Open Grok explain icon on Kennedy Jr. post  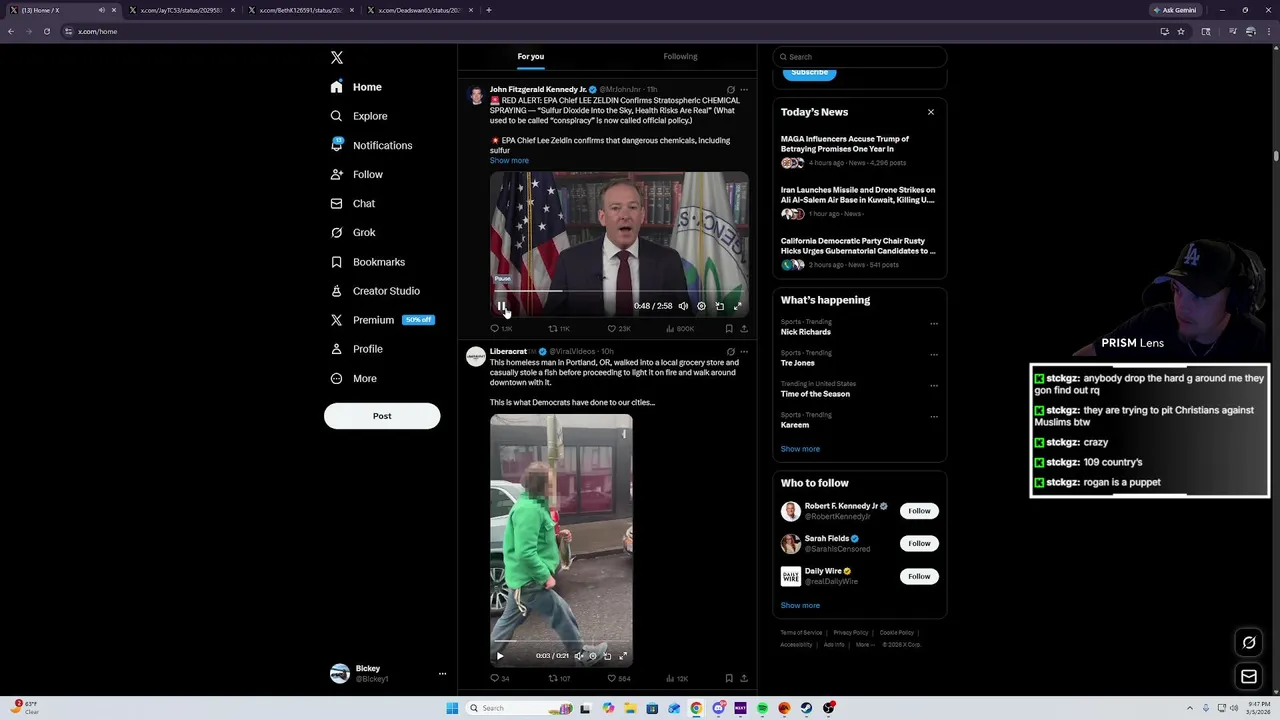click(730, 90)
